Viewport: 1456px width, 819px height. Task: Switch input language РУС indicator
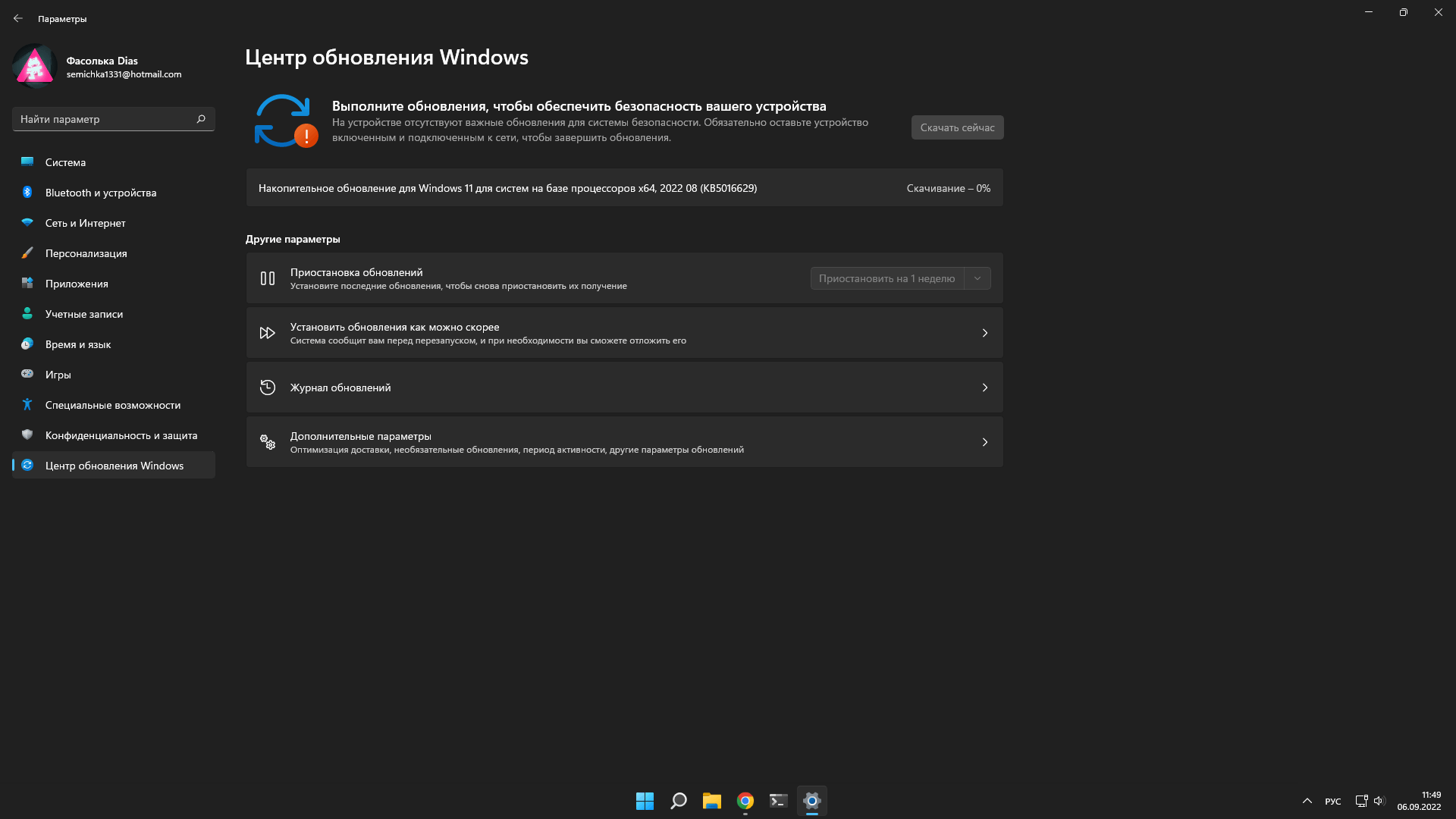(1332, 801)
